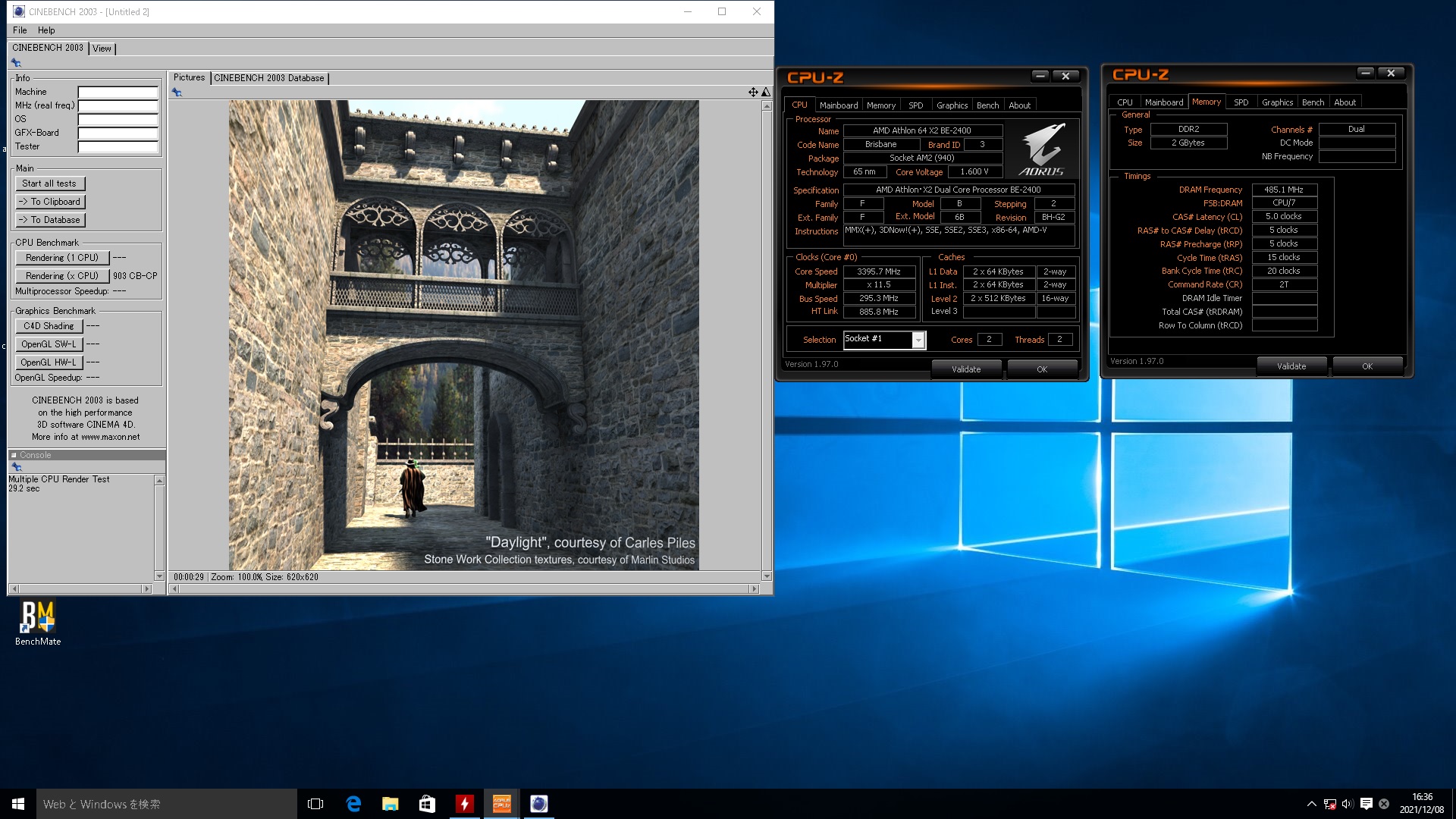Click the Daylight rendered castle image

[x=464, y=335]
